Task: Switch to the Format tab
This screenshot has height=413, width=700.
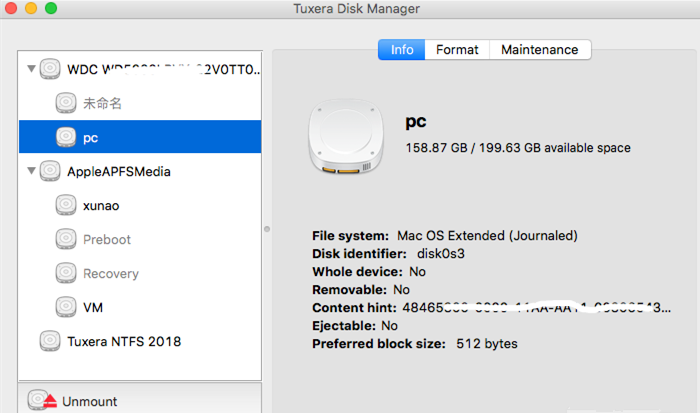Action: [457, 50]
